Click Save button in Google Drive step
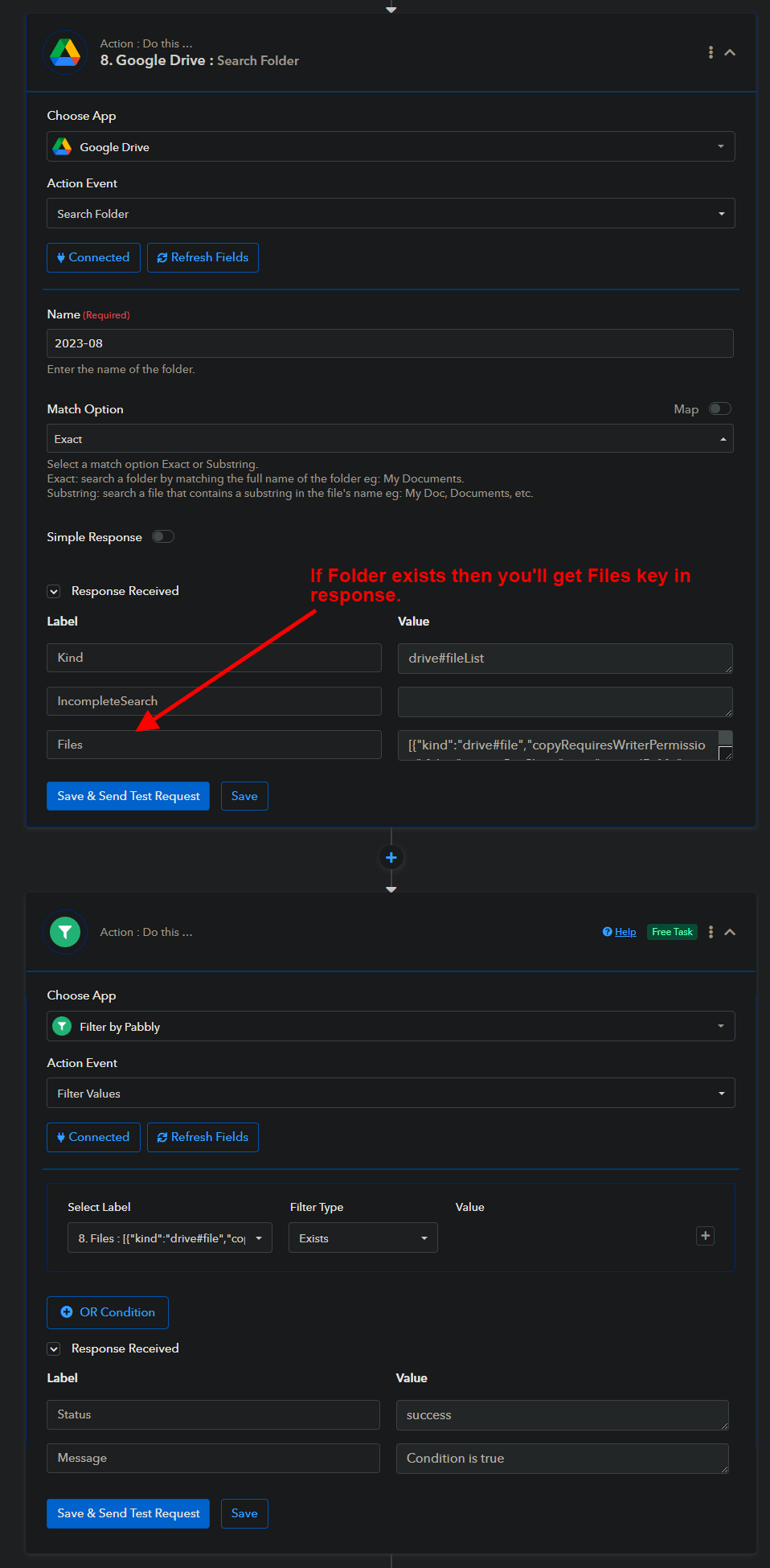The width and height of the screenshot is (770, 1568). click(244, 796)
